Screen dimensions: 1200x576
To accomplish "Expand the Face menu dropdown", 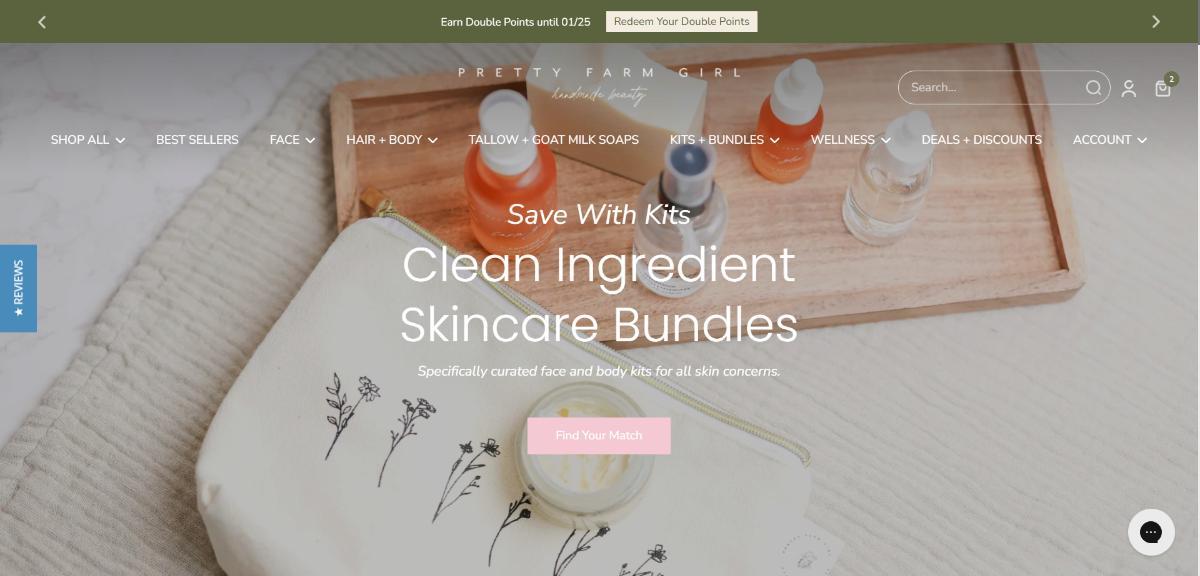I will [x=292, y=140].
